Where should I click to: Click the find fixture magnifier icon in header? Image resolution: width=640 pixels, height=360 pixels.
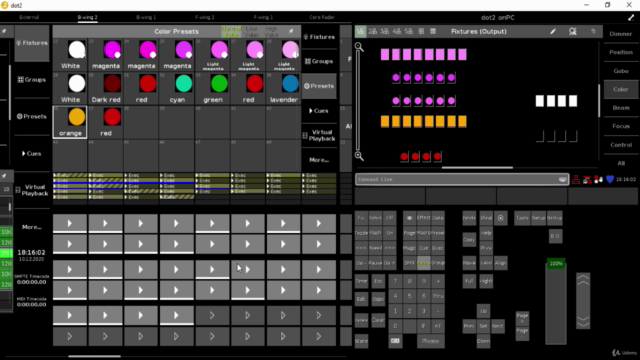point(573,31)
